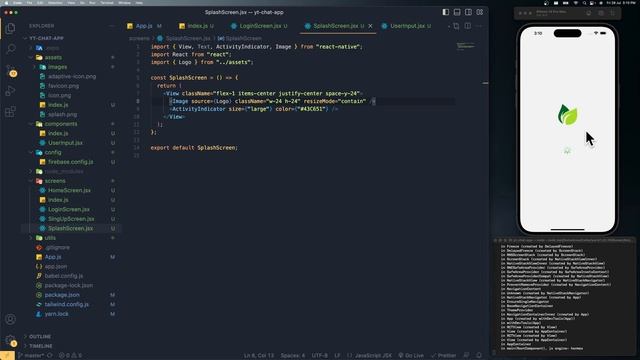Open yarn.lock file
Screen dimensions: 640x360
pyautogui.click(x=56, y=314)
